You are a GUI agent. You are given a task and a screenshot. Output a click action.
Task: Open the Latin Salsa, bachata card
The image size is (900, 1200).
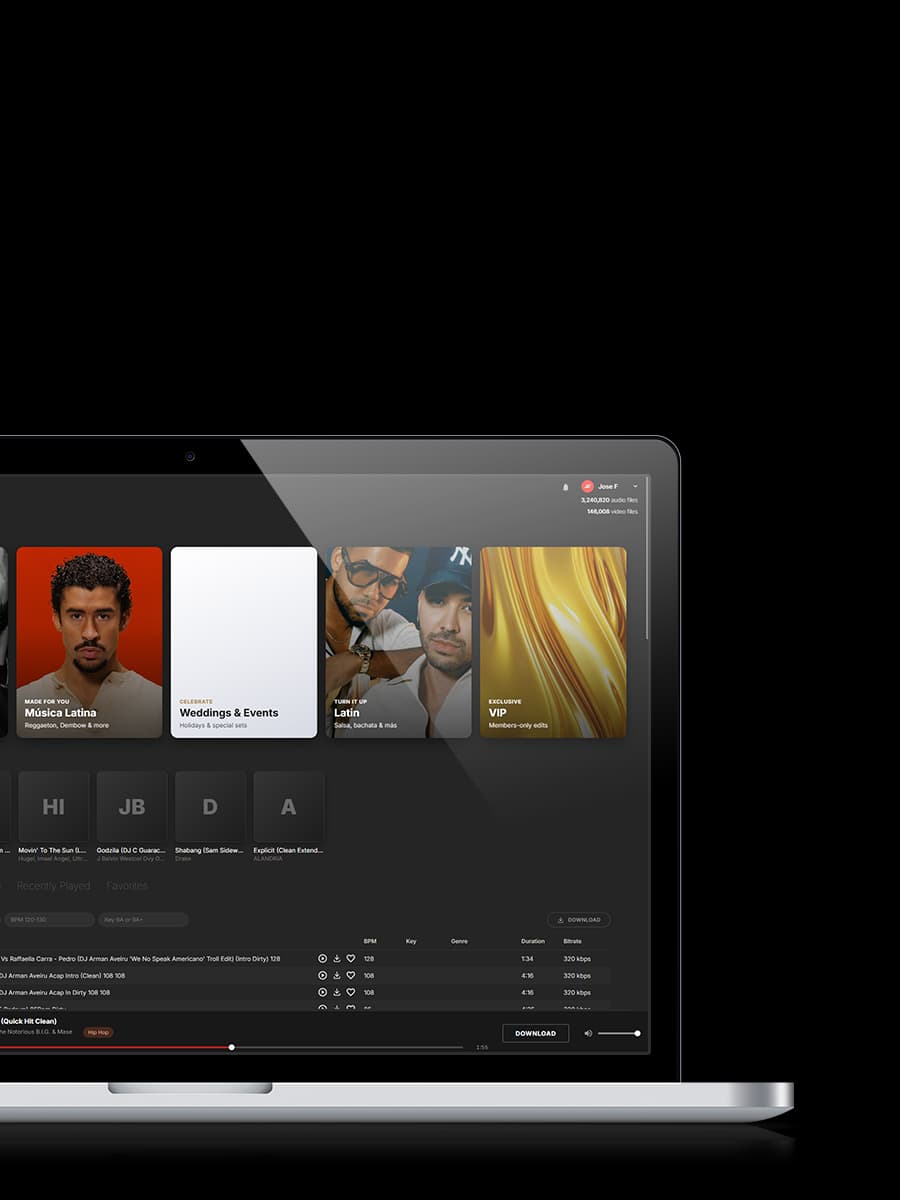[398, 642]
